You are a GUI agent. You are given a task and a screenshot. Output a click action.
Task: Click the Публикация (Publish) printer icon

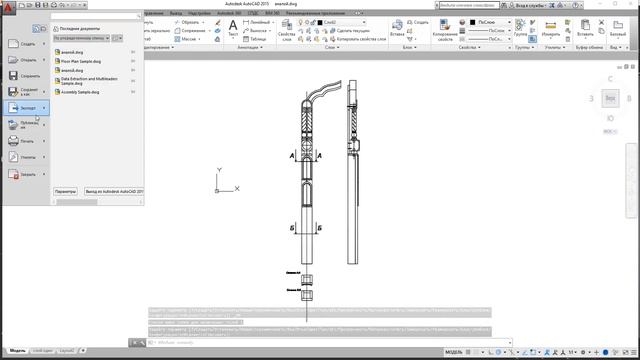click(13, 124)
